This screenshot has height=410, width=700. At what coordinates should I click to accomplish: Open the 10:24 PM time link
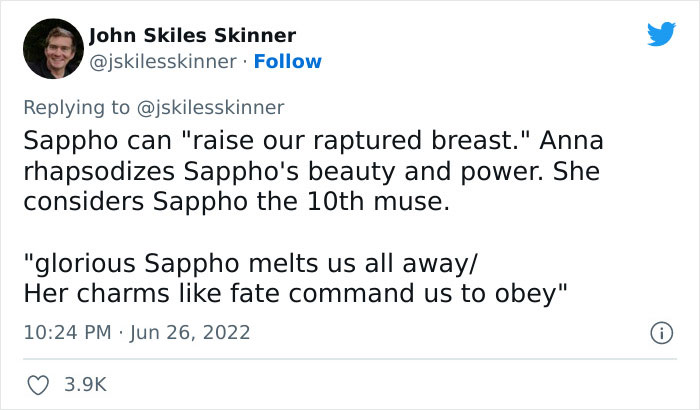pyautogui.click(x=67, y=333)
